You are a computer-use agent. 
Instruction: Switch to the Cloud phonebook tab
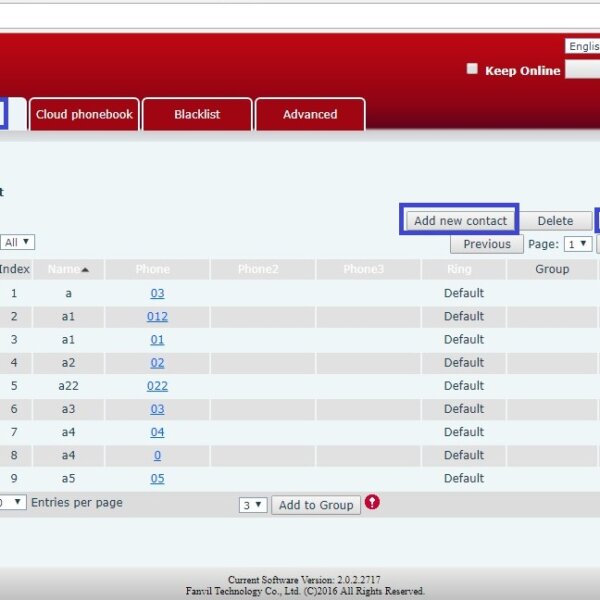84,114
